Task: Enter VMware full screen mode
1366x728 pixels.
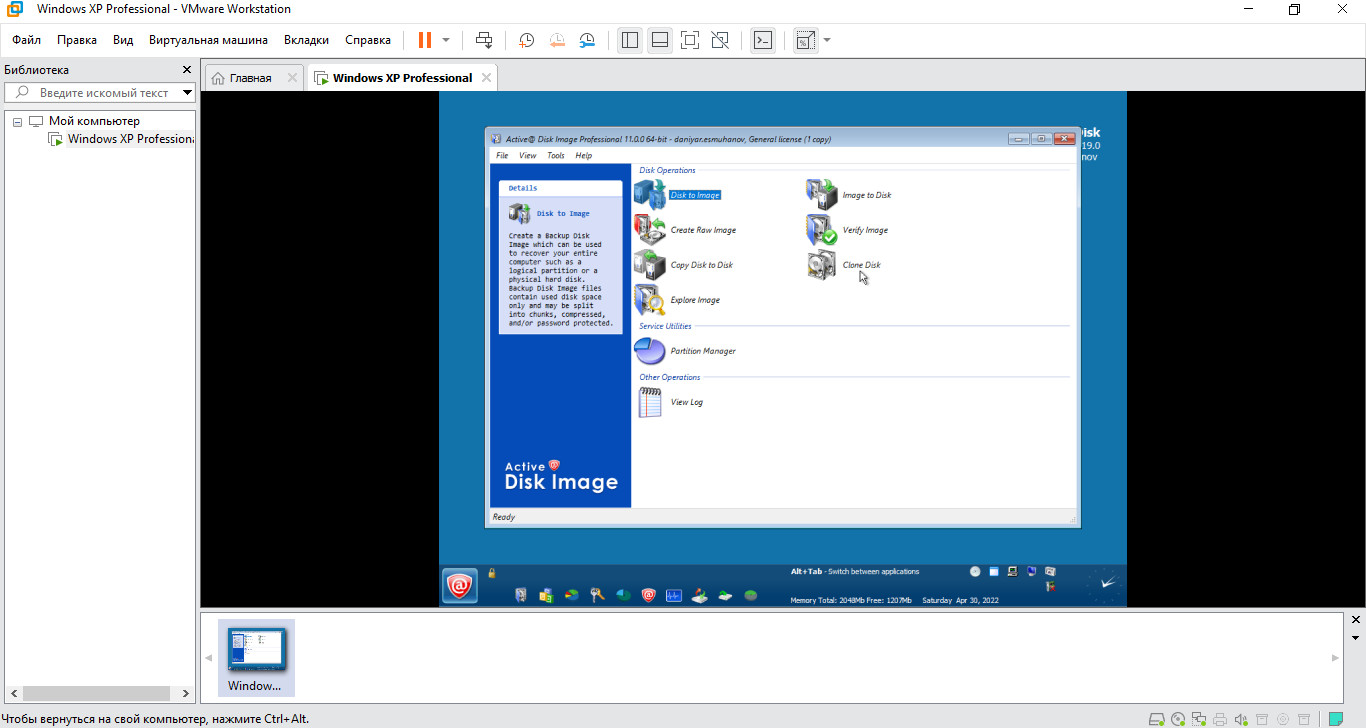Action: pos(690,40)
